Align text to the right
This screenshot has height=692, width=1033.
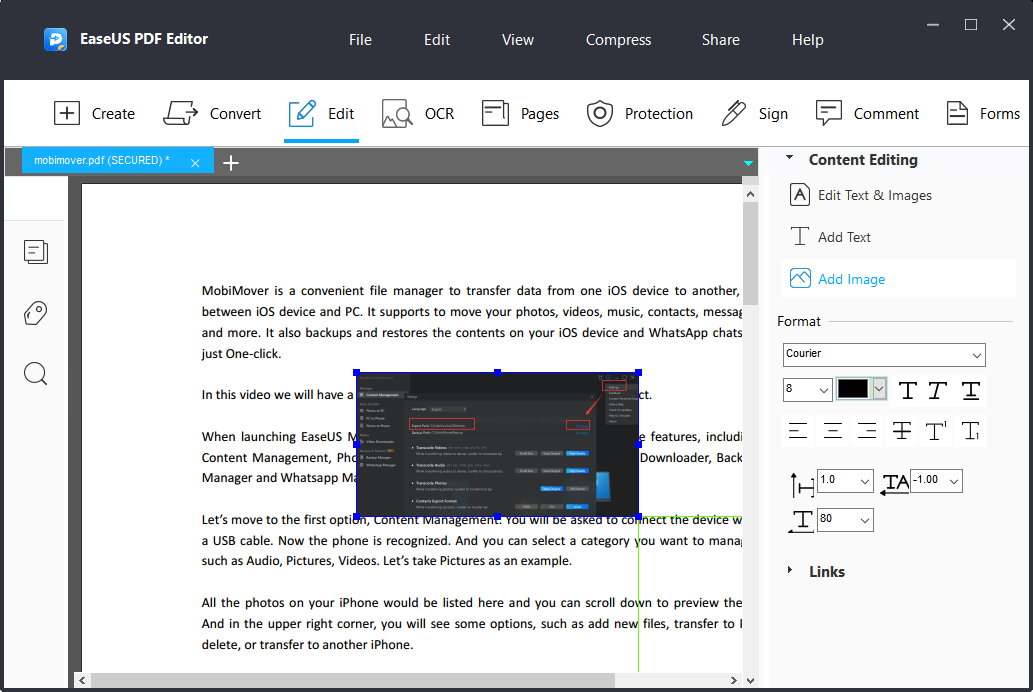[x=867, y=431]
